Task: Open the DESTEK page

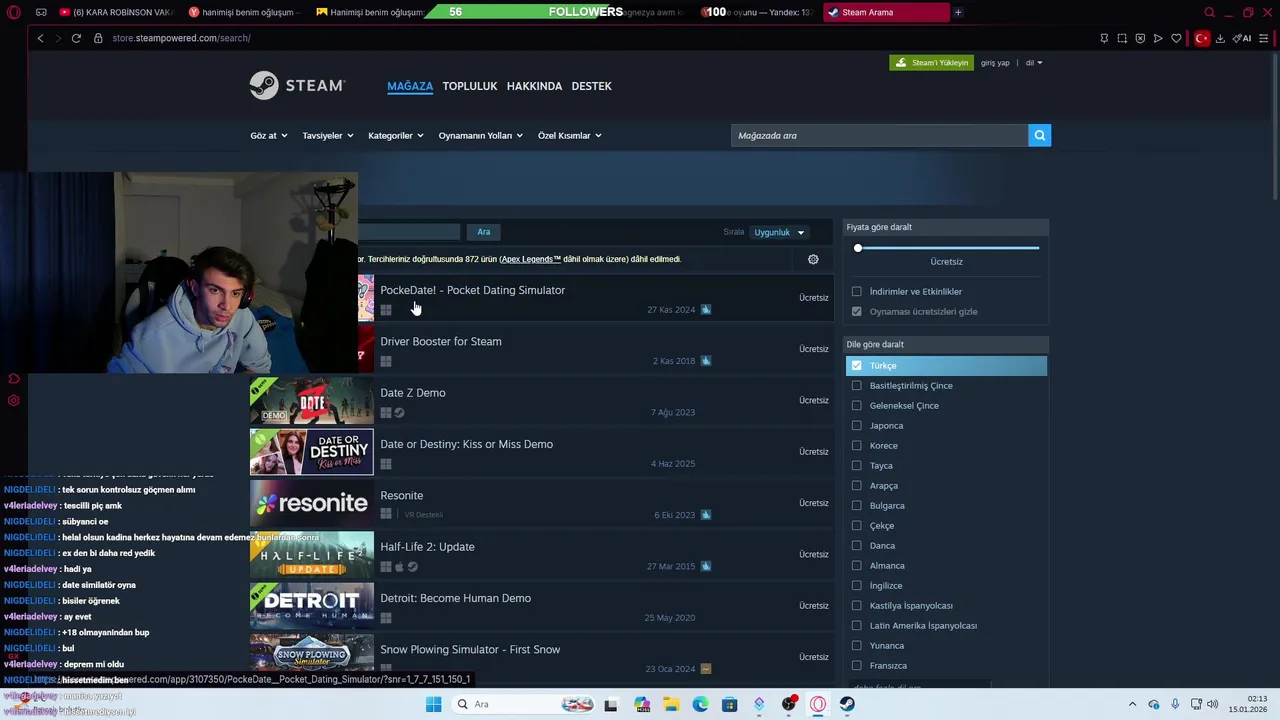Action: click(x=591, y=86)
